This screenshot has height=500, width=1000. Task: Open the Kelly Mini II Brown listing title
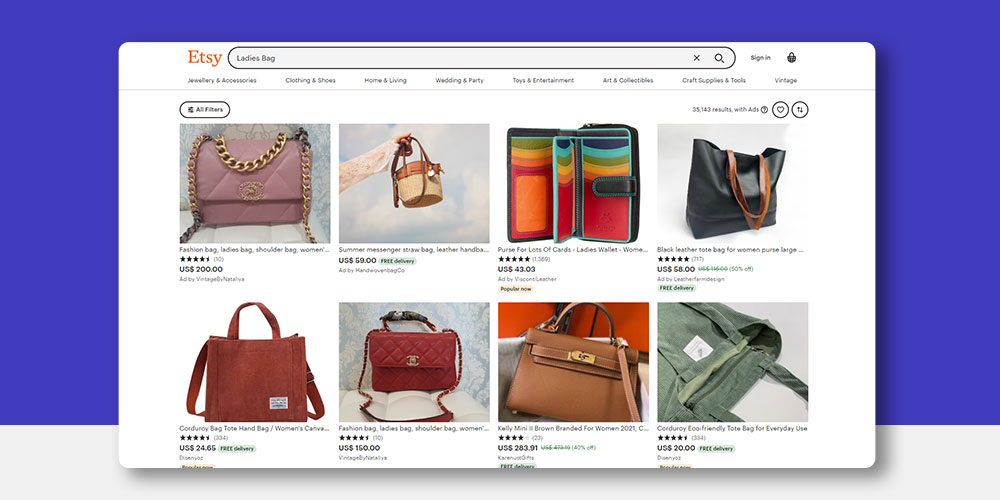point(573,429)
